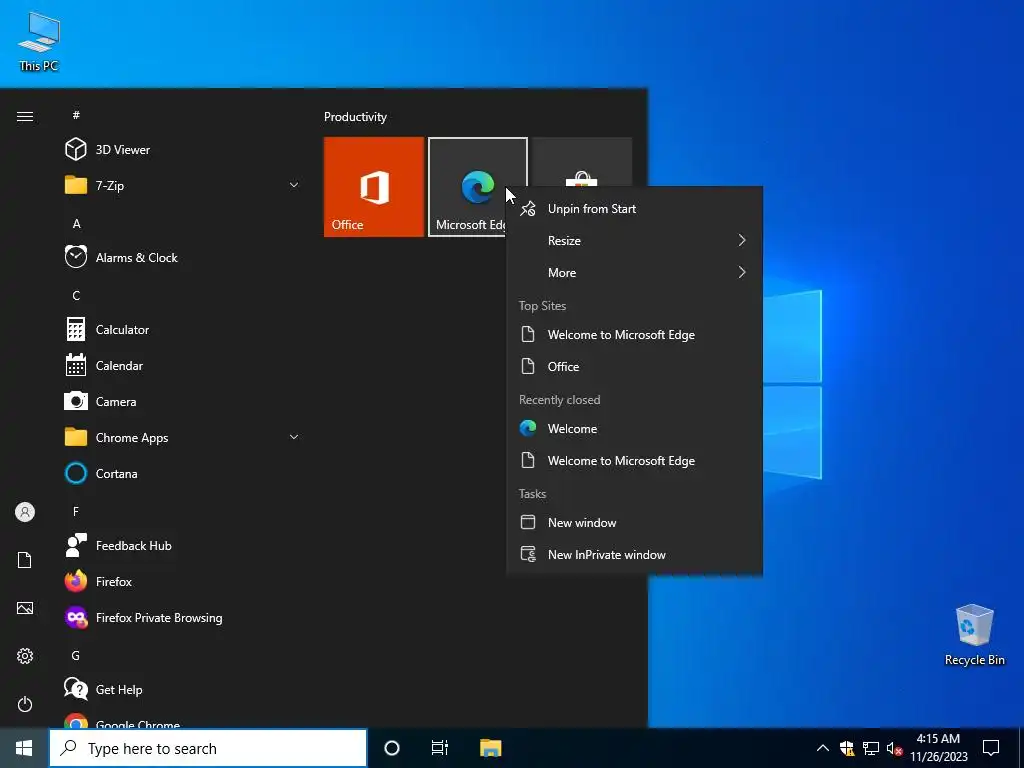Launch Firefox from the app list

[x=183, y=581]
